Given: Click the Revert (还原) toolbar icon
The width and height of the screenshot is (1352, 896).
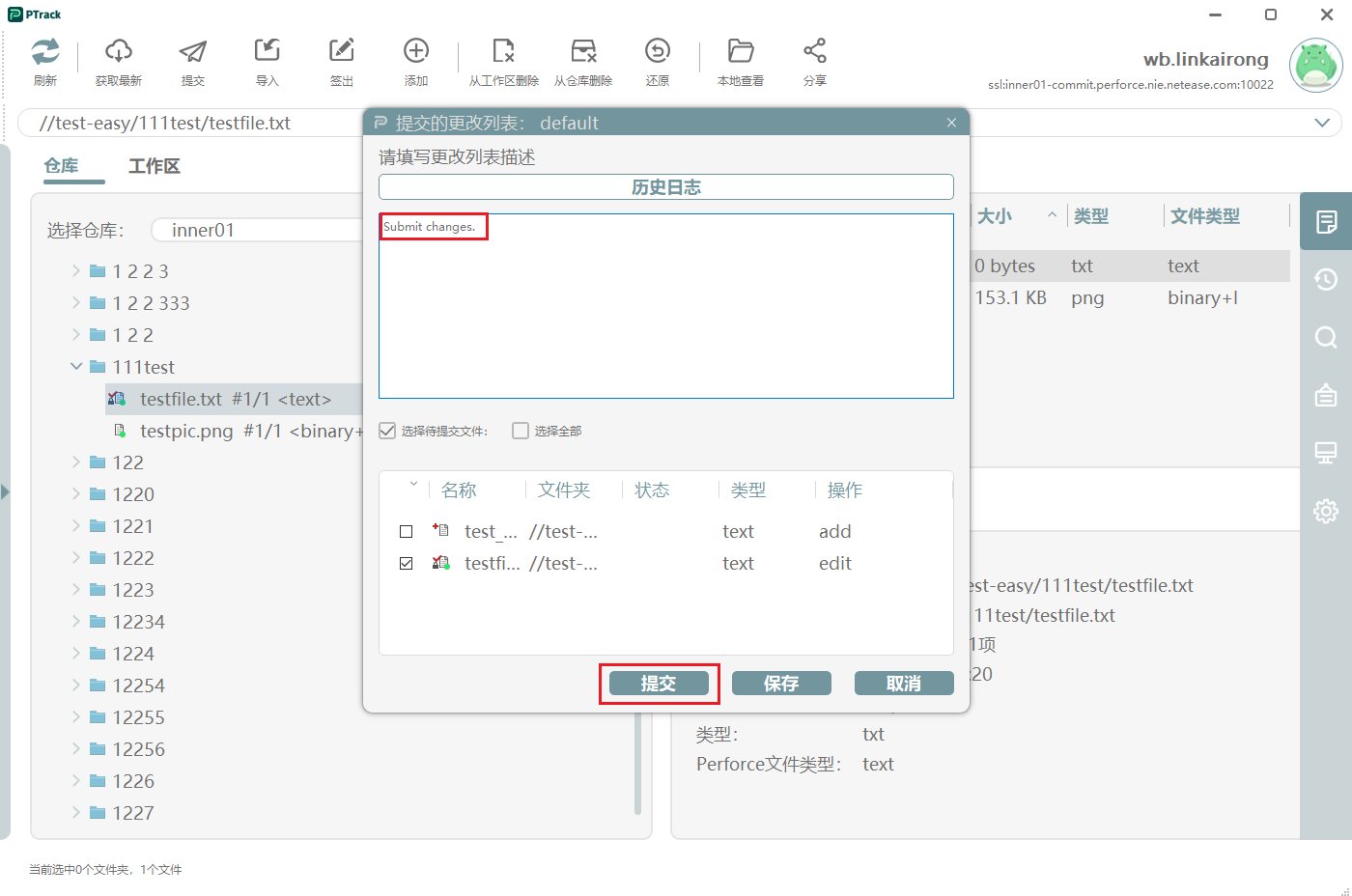Looking at the screenshot, I should [x=658, y=50].
